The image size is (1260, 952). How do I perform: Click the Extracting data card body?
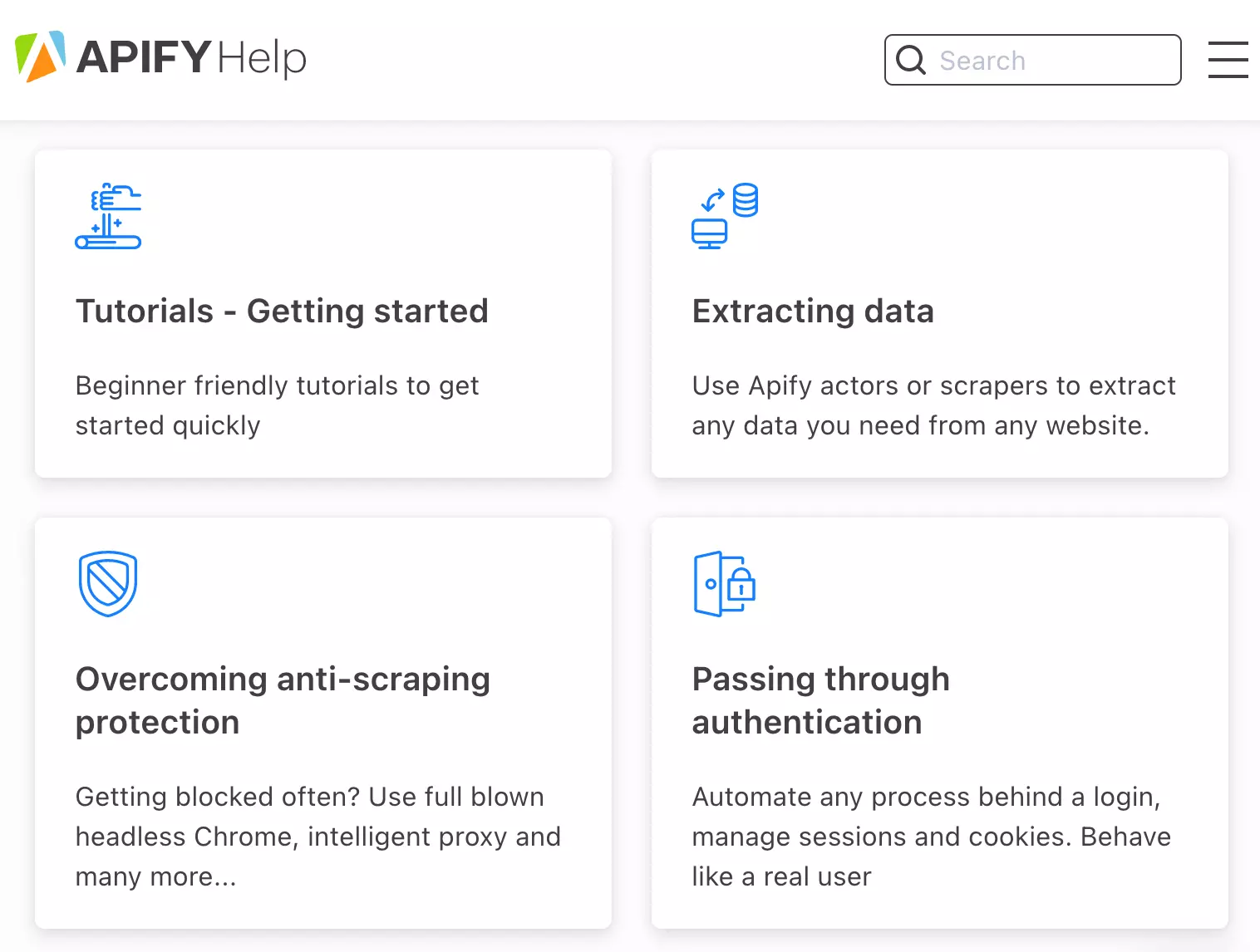(933, 405)
